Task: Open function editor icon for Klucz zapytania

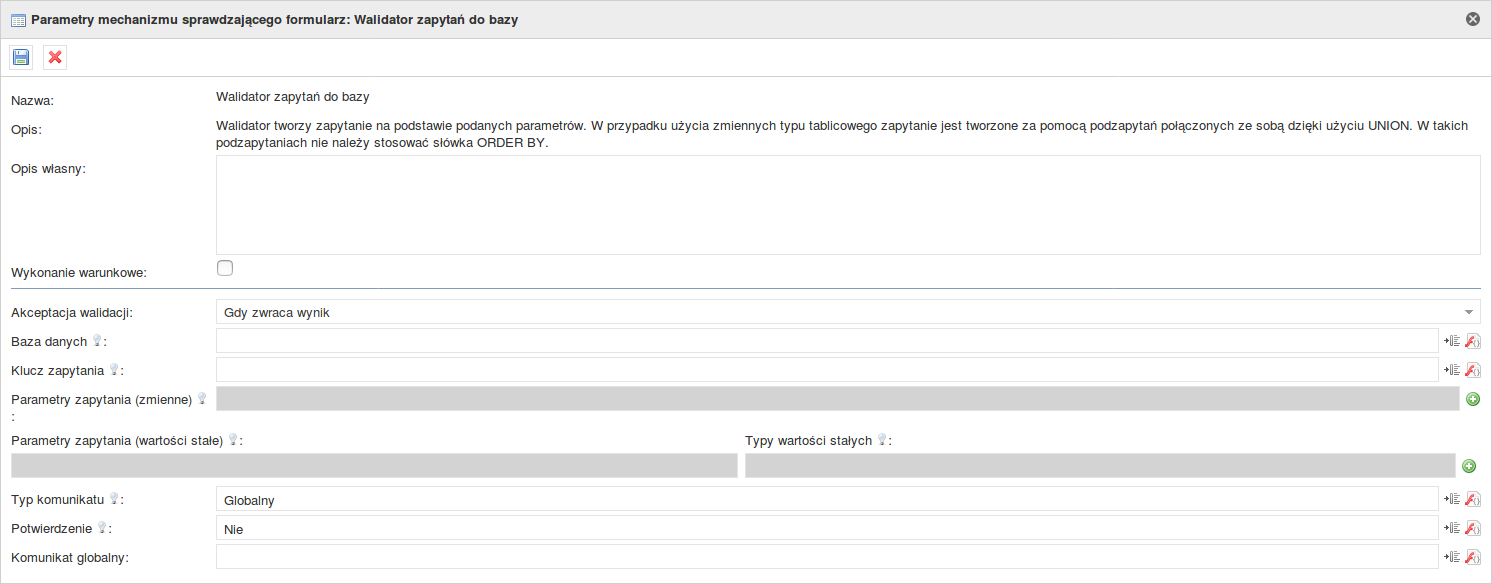Action: click(1472, 370)
